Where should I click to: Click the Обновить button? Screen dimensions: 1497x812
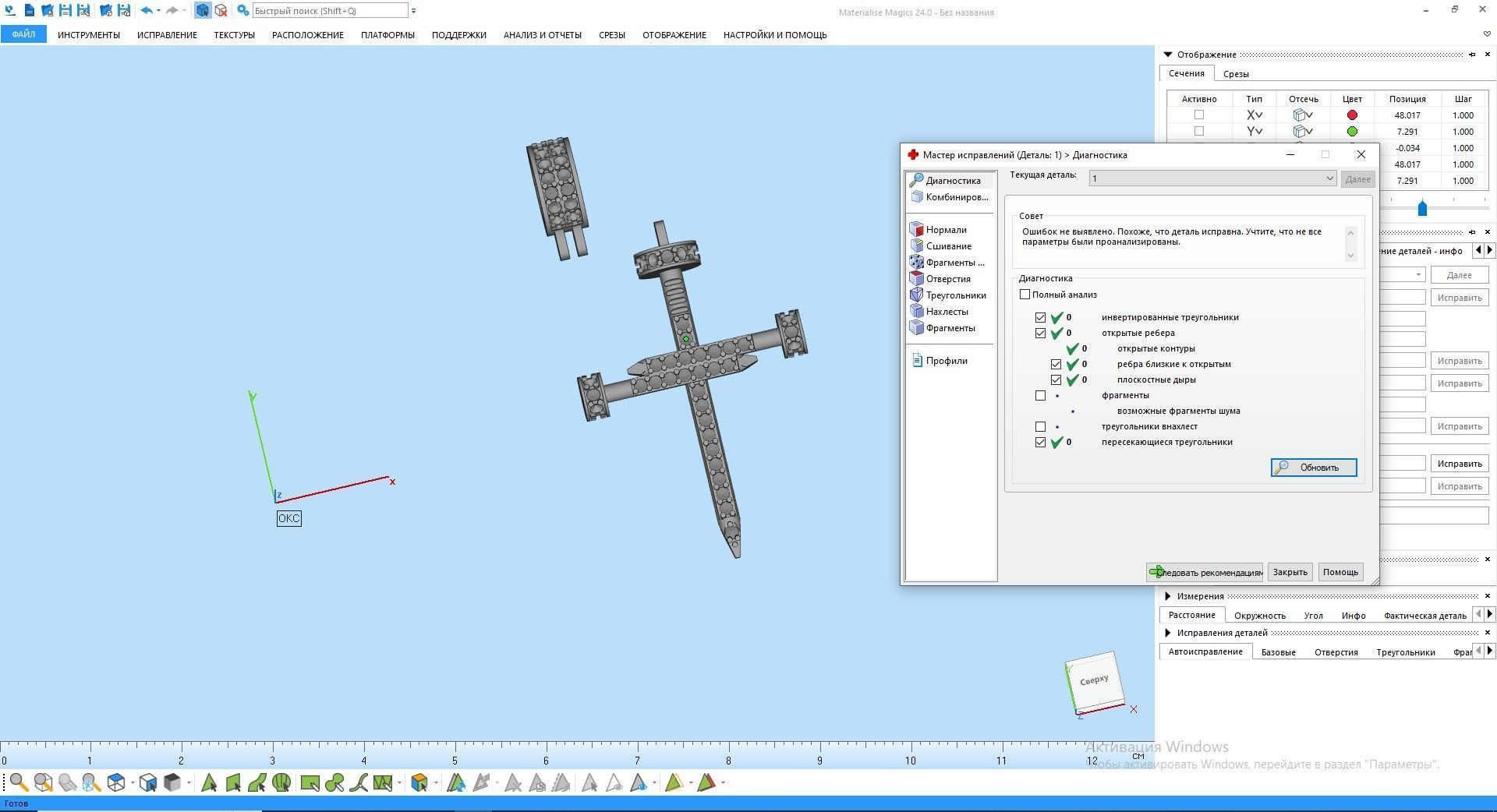[x=1314, y=468]
